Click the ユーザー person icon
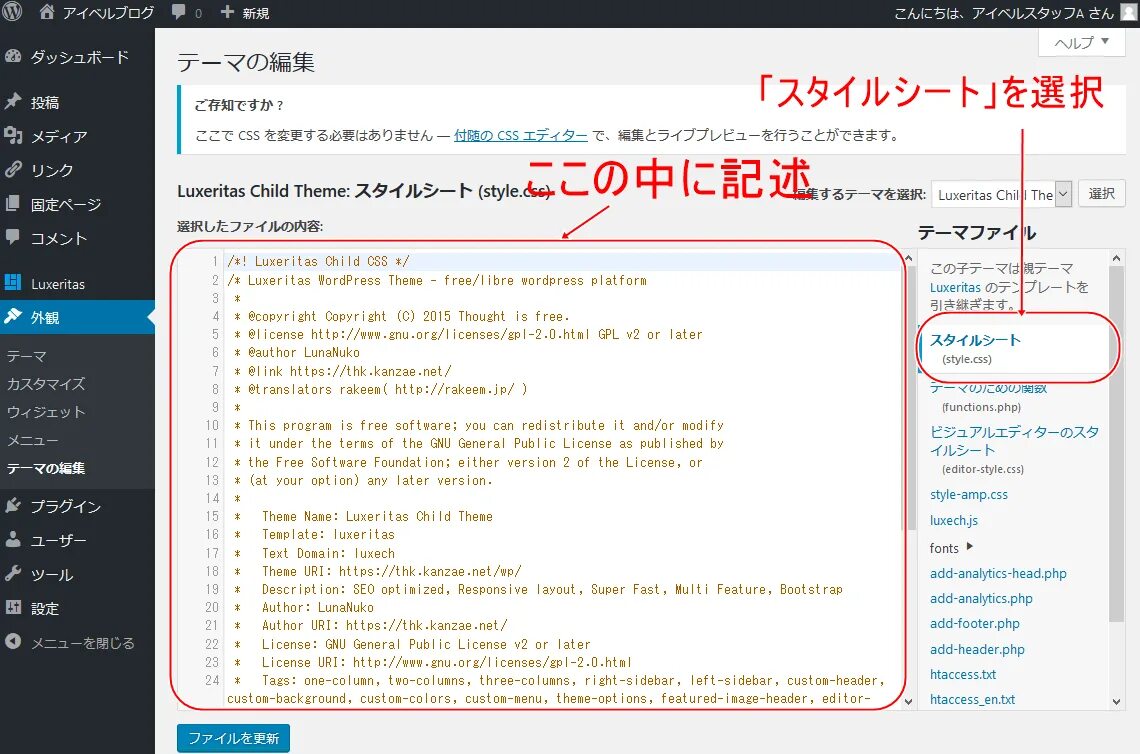Screen dimensions: 1140x754 click(13, 540)
